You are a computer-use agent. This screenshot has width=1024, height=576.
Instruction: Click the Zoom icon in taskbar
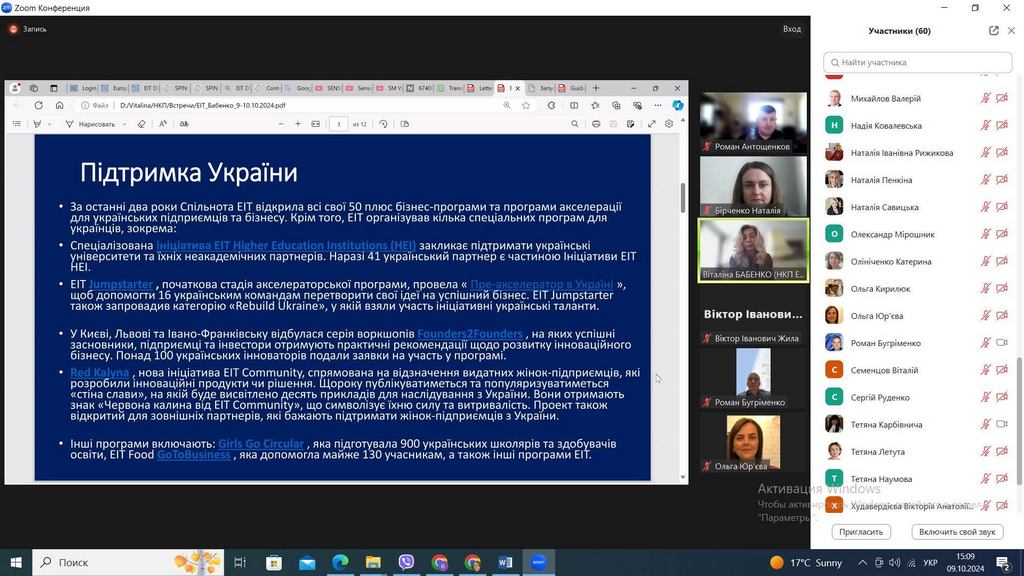(538, 563)
